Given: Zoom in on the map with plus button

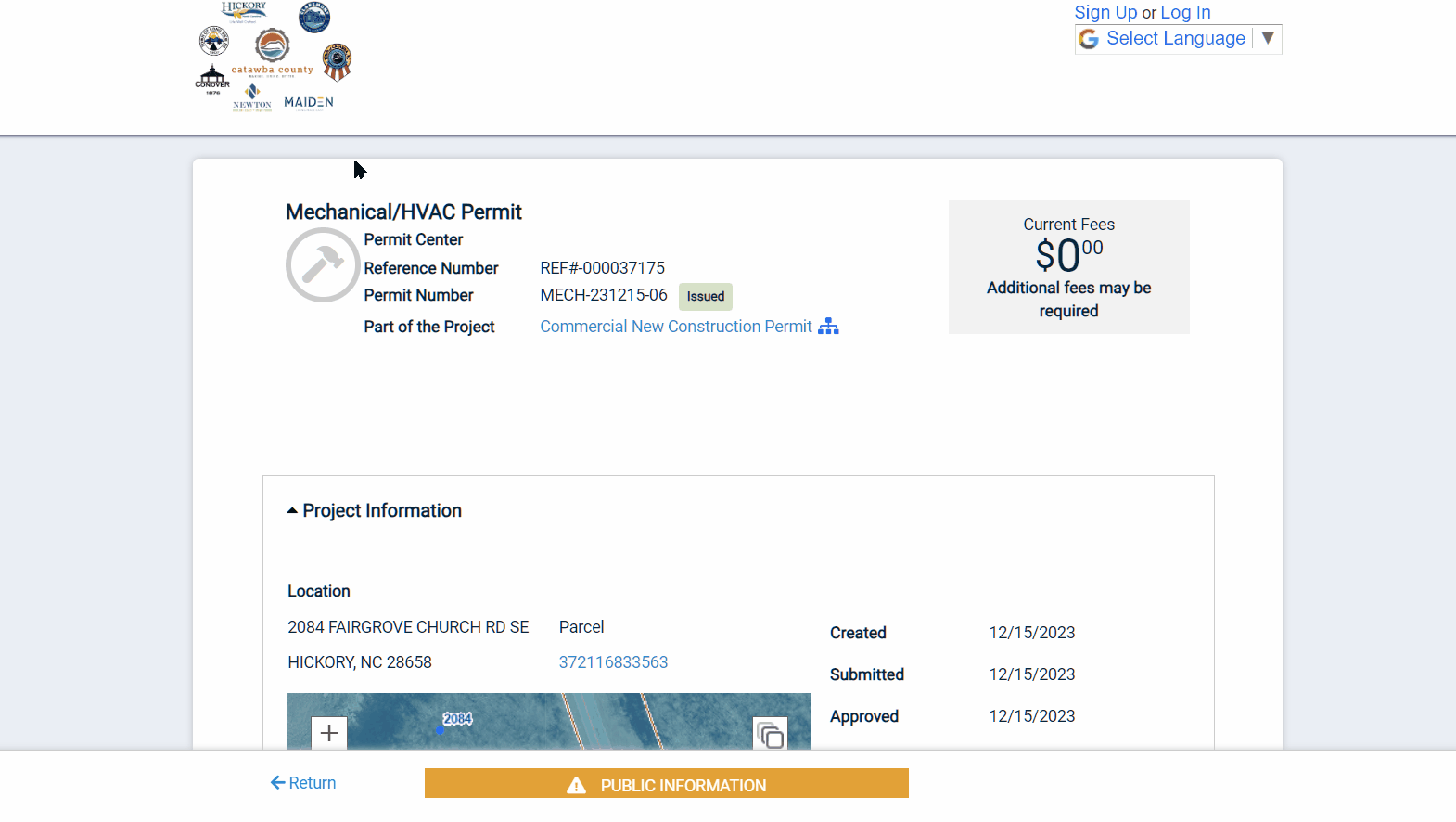Looking at the screenshot, I should (329, 733).
